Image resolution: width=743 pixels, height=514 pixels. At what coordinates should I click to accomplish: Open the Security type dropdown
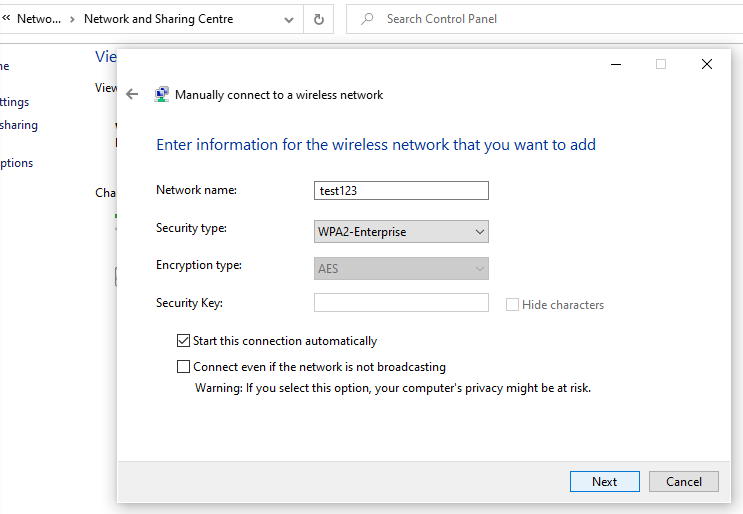[401, 232]
